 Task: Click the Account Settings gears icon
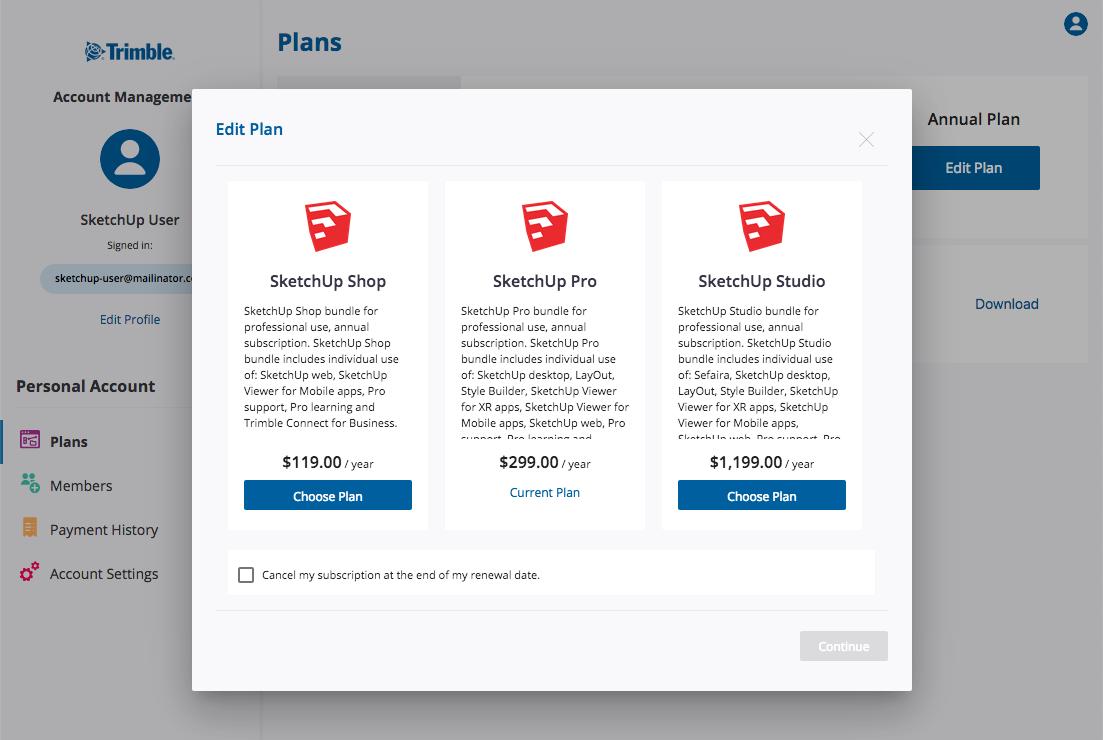(30, 571)
